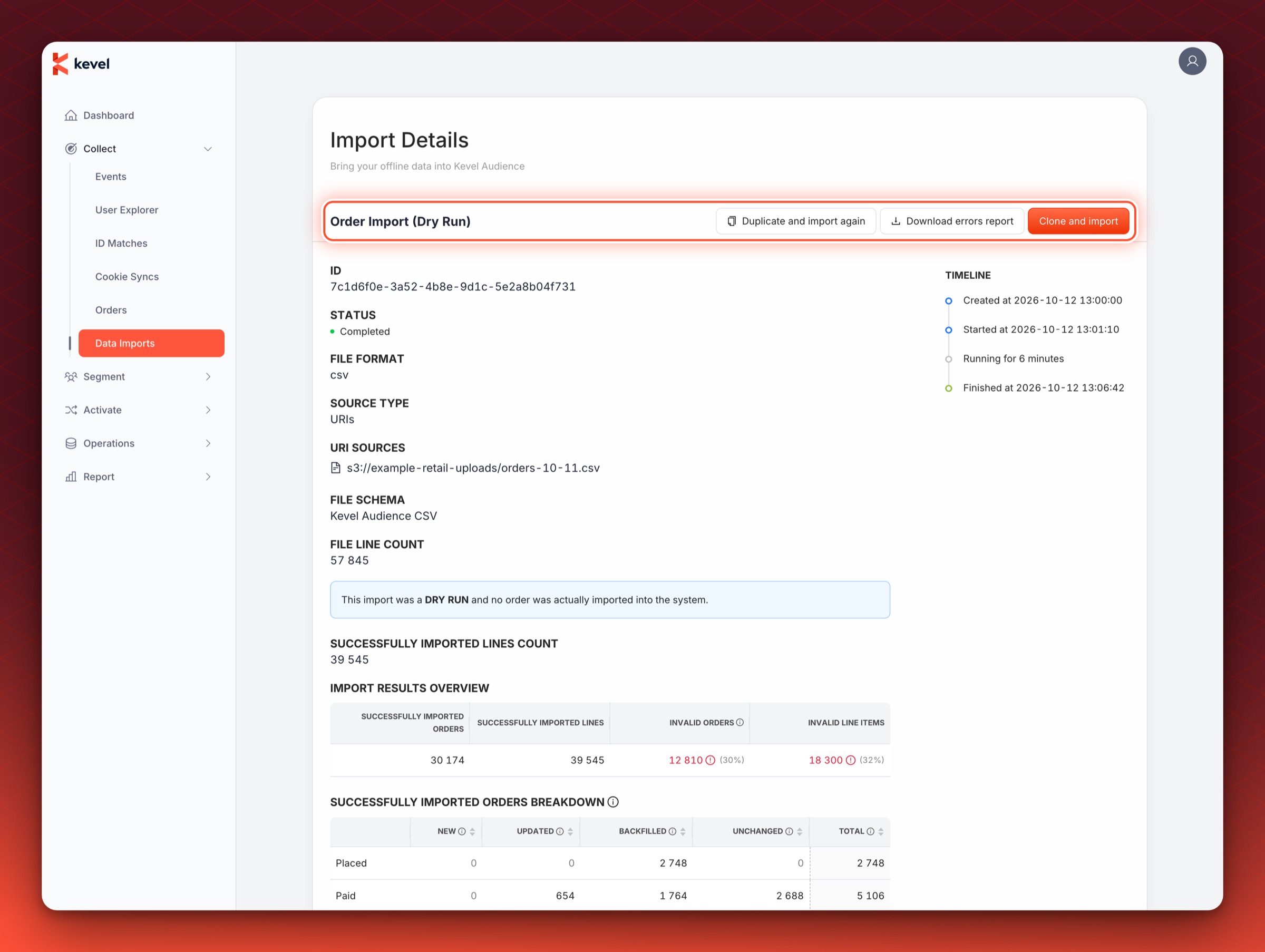Expand the Segment menu chevron
This screenshot has height=952, width=1265.
(208, 377)
